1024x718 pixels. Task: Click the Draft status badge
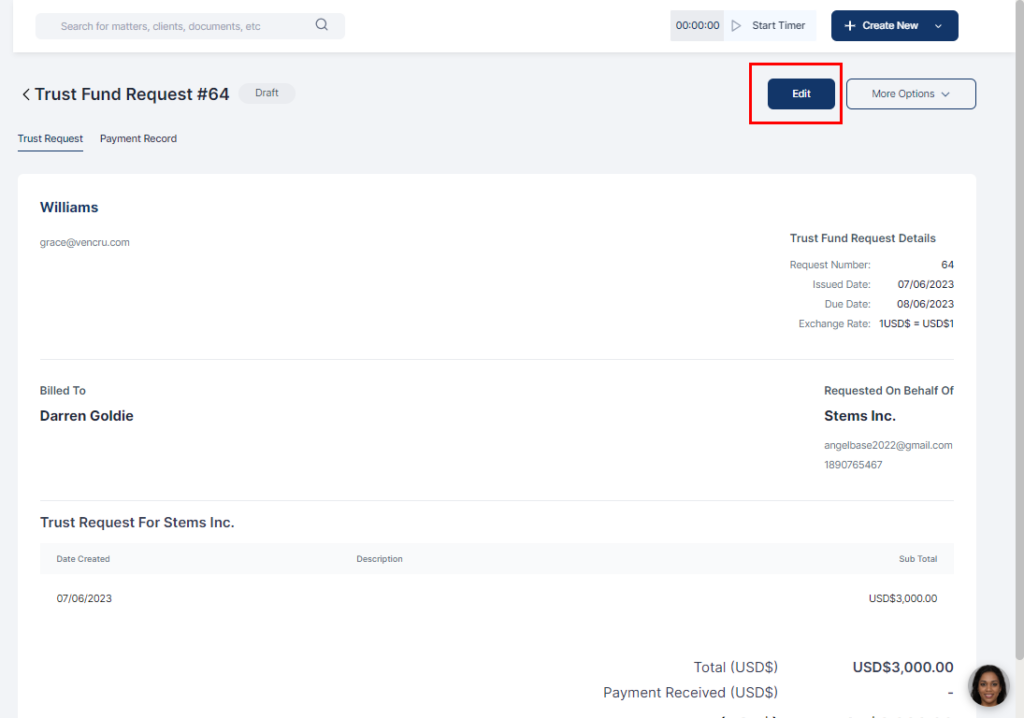(267, 93)
